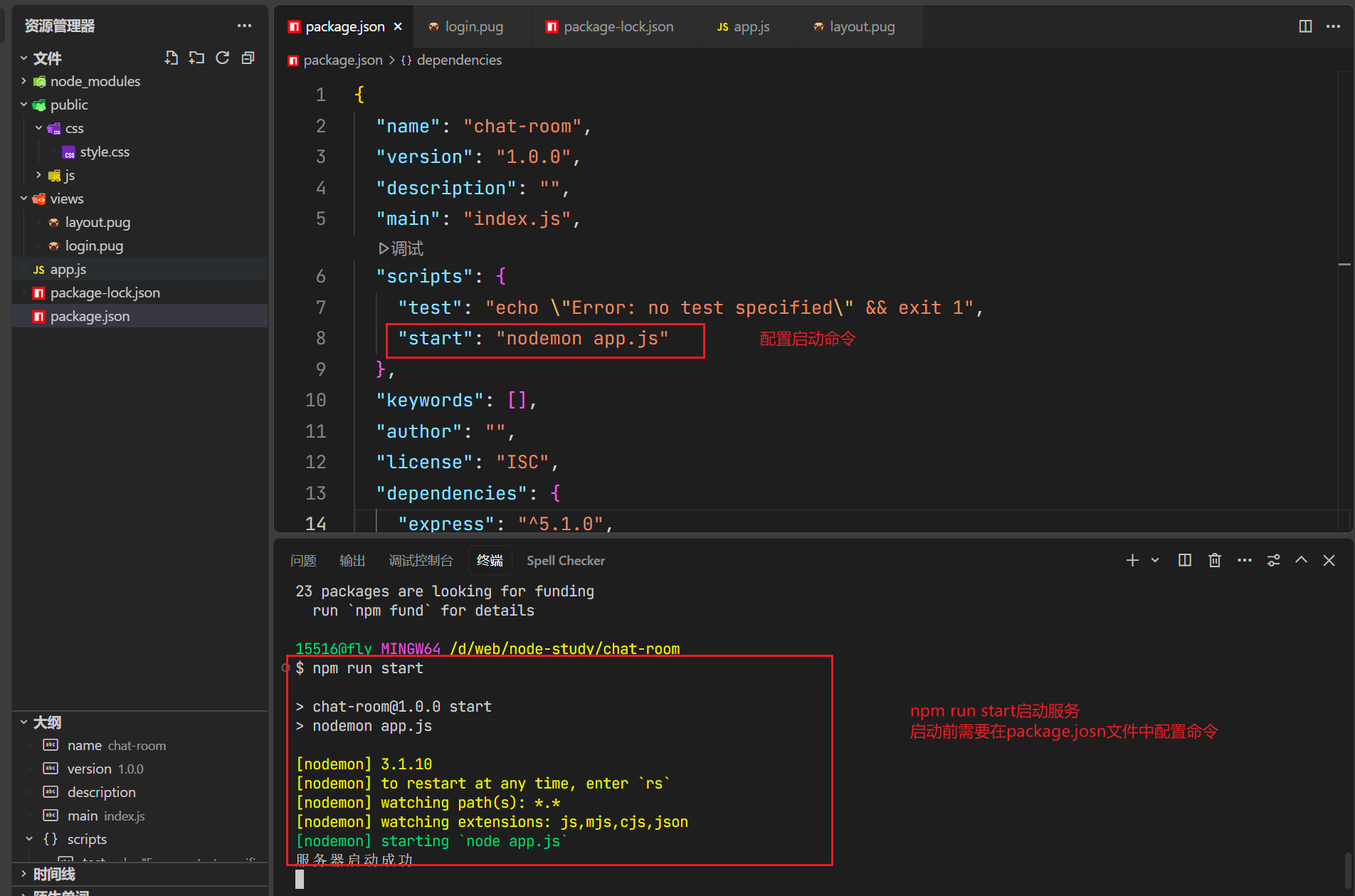The image size is (1355, 896).
Task: Open terminal panel settings sliders icon
Action: (1273, 561)
